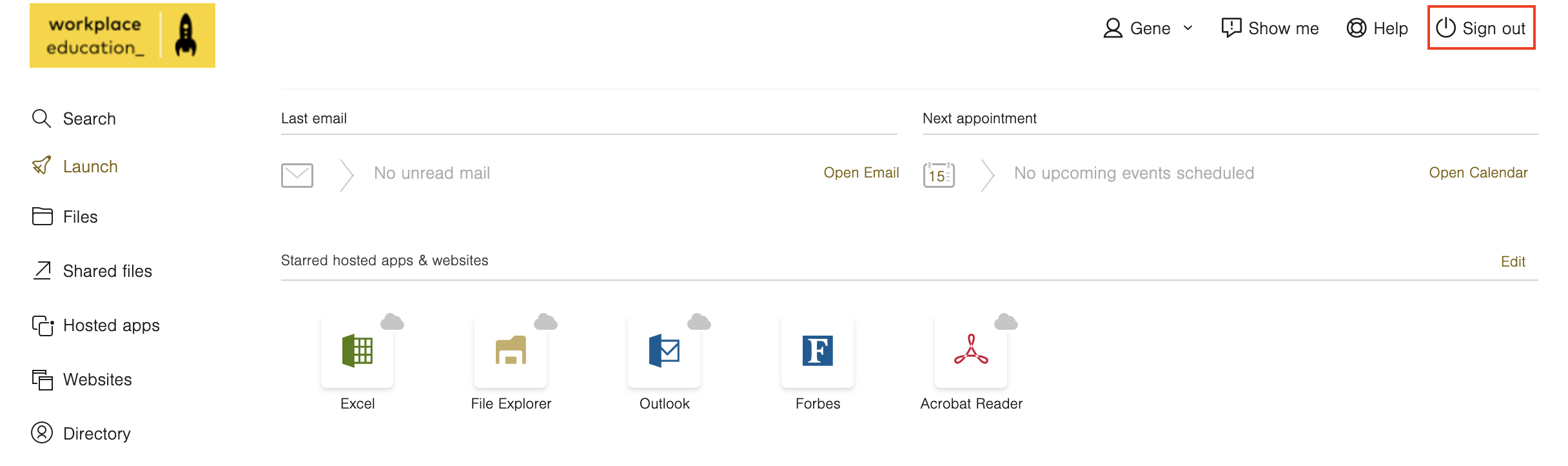Click the Open Email link
Viewport: 1568px width, 466px height.
pos(861,173)
